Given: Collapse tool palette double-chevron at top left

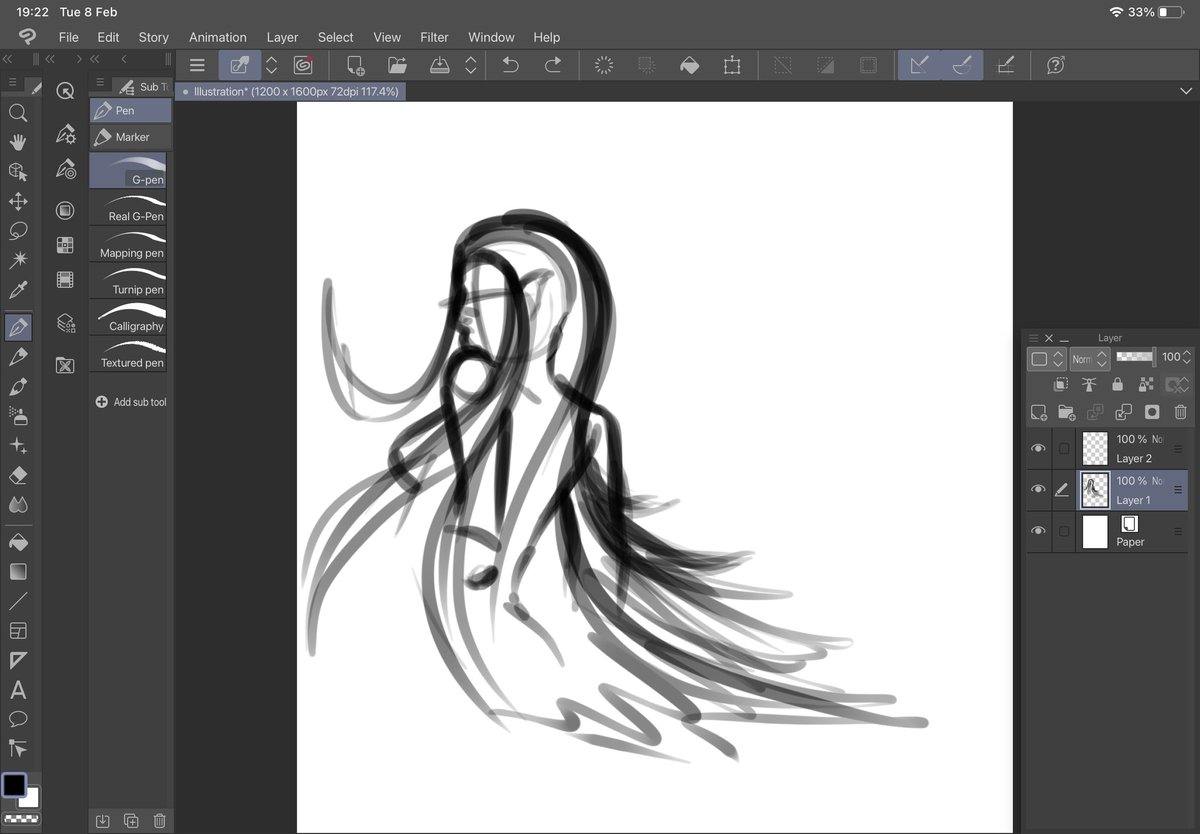Looking at the screenshot, I should tap(7, 59).
